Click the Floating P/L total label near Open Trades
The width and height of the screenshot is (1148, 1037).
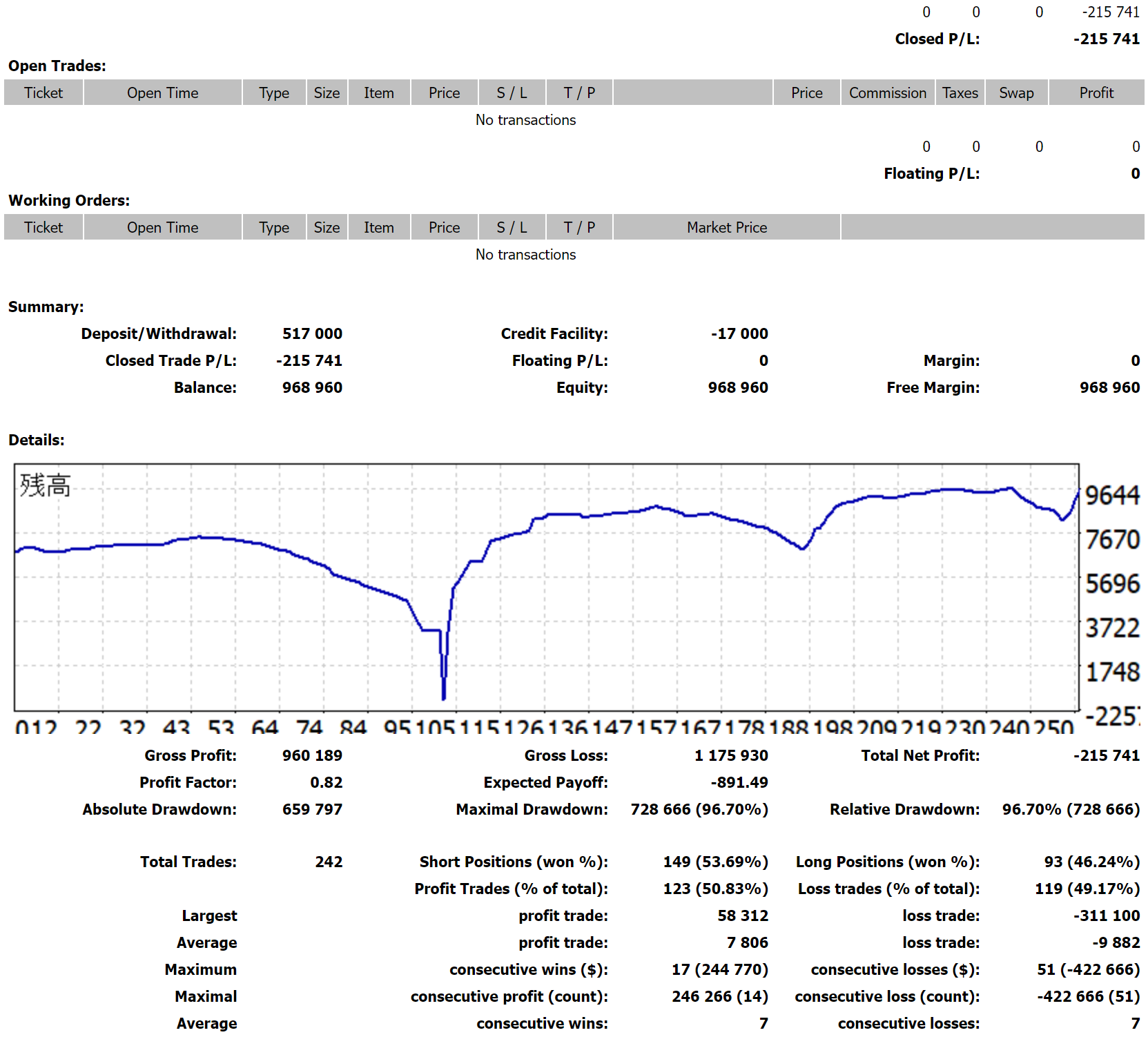point(932,173)
